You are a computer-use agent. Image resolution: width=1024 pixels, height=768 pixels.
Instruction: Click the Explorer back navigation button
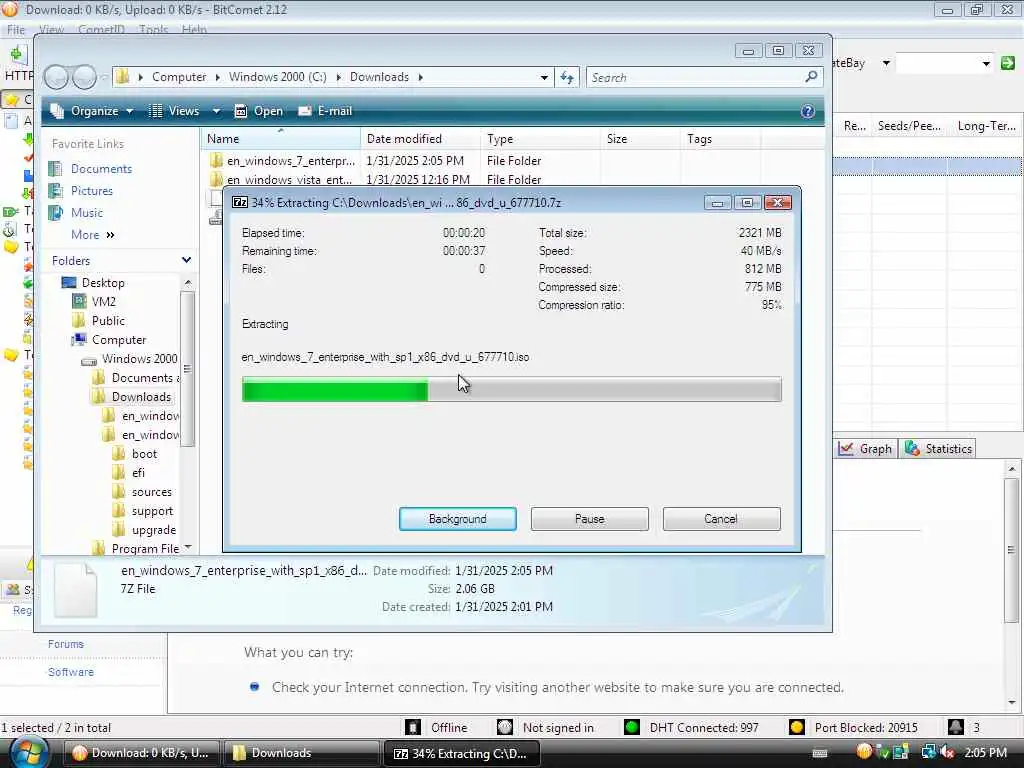click(56, 77)
